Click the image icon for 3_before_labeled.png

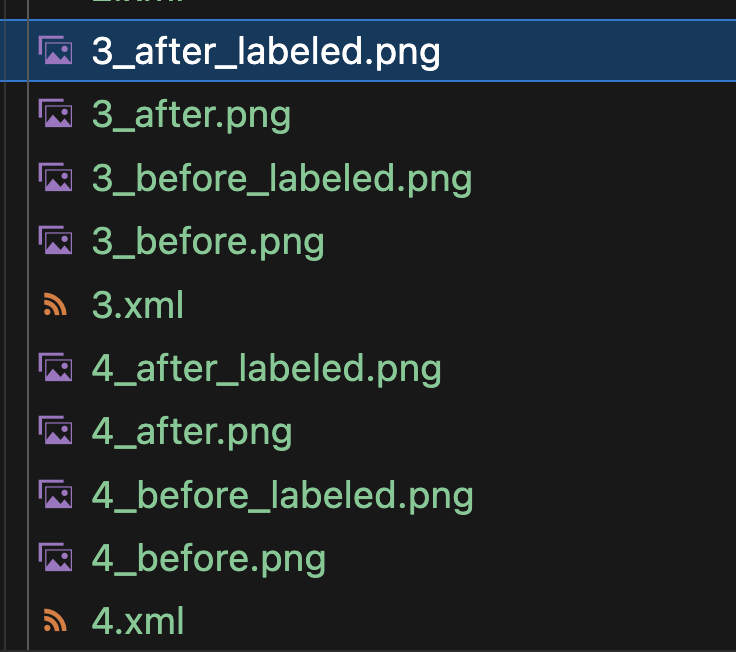point(55,178)
